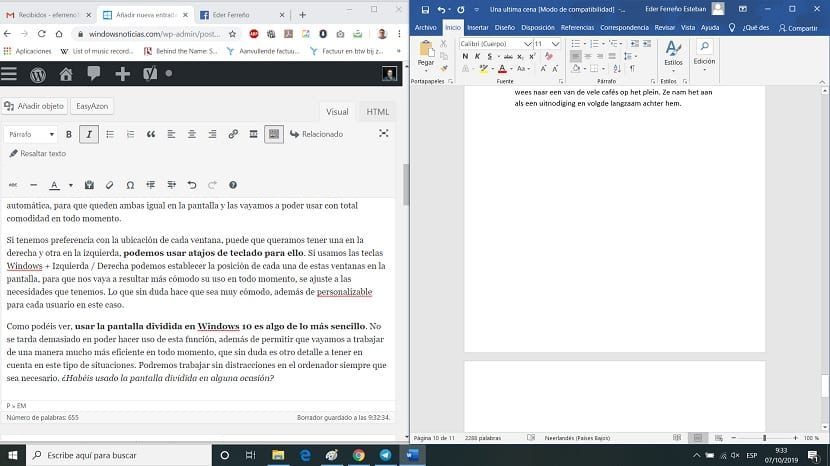The width and height of the screenshot is (830, 466).
Task: Toggle strikethrough in WordPress editor
Action: point(13,185)
